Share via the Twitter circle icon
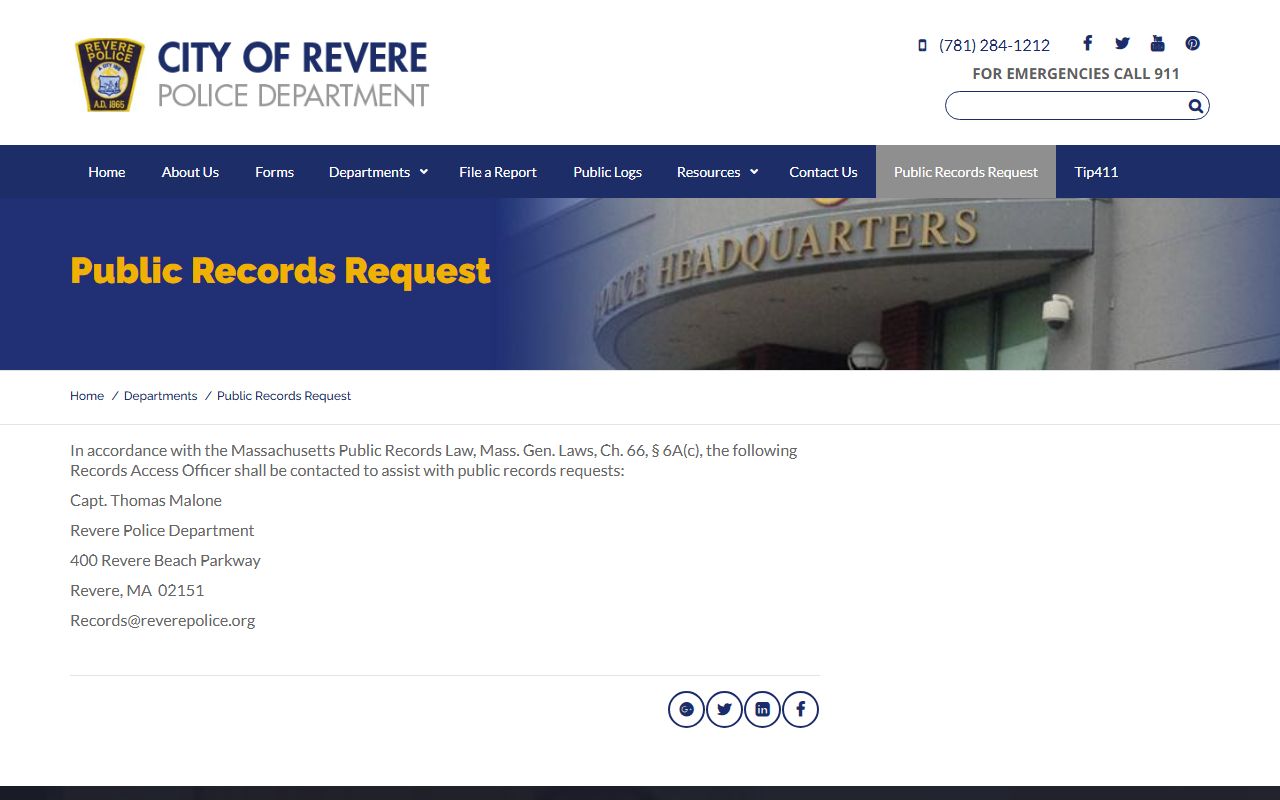 pos(724,709)
